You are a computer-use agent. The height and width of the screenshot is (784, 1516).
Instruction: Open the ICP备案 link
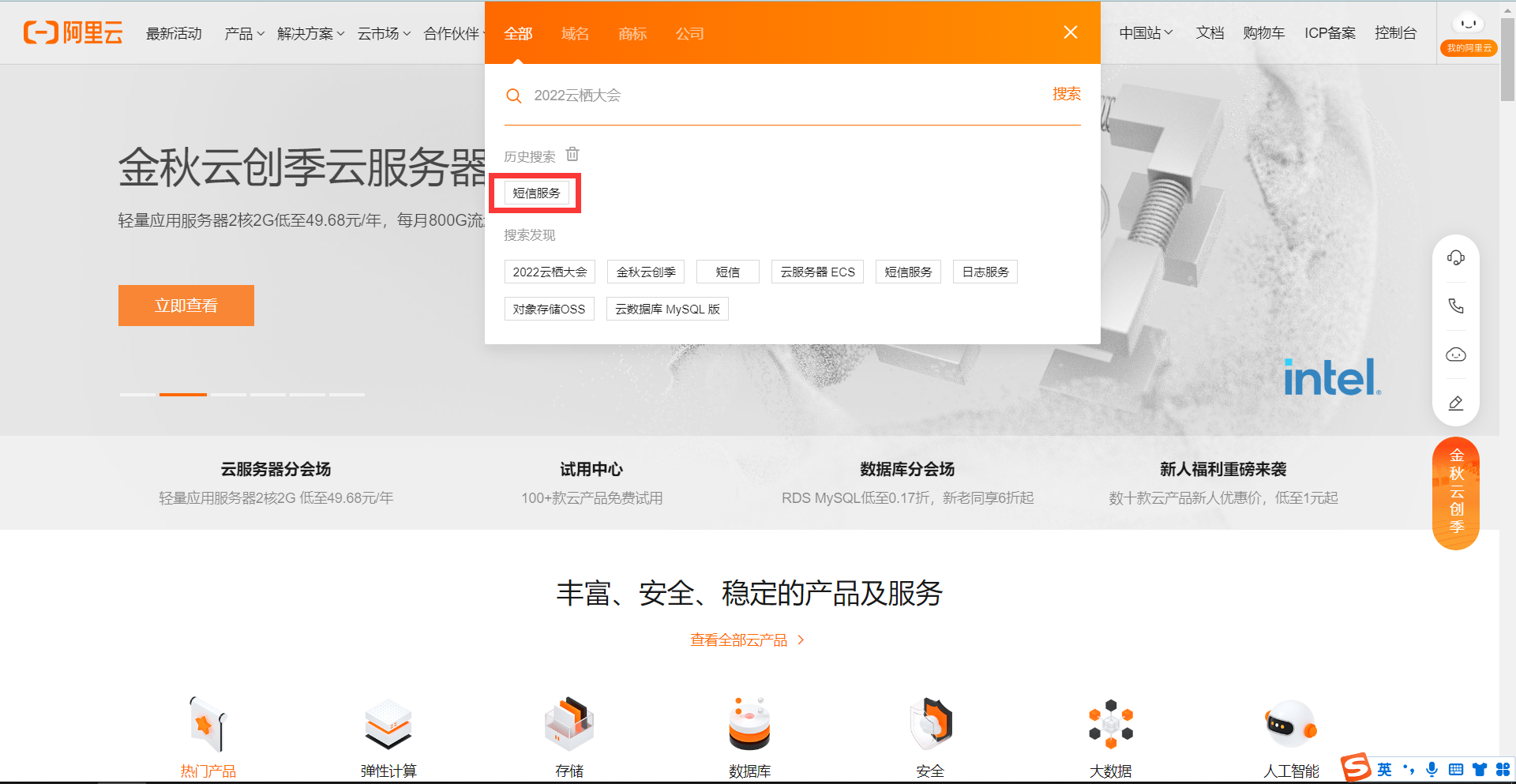[1330, 33]
